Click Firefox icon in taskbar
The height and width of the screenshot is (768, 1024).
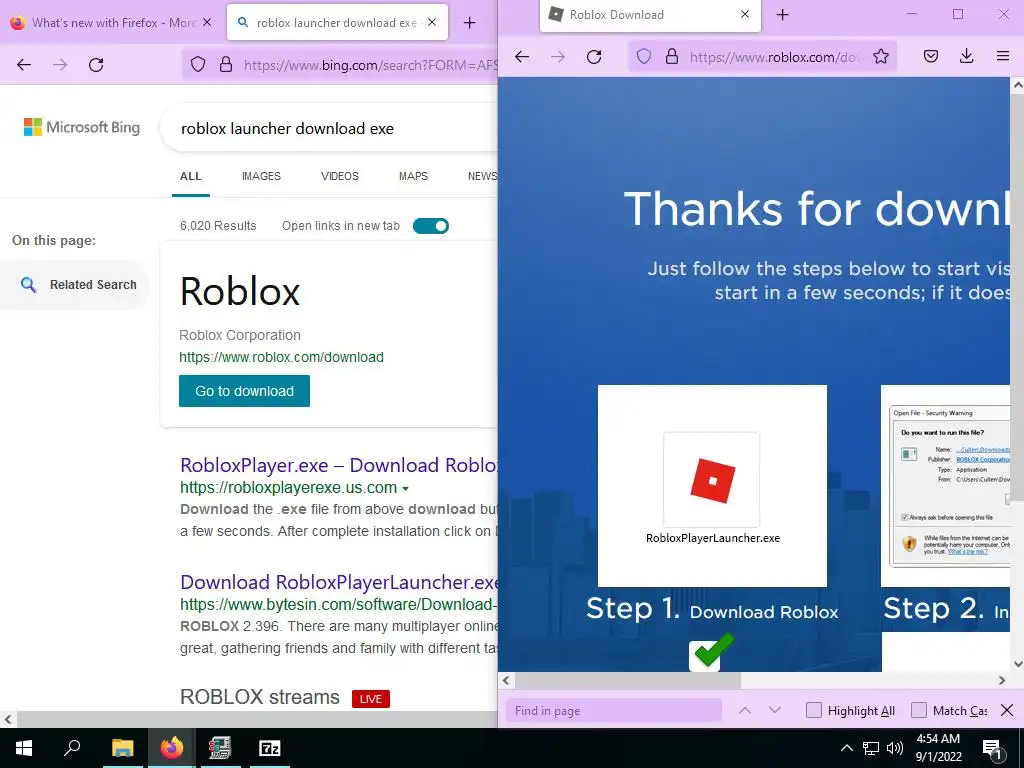(172, 748)
